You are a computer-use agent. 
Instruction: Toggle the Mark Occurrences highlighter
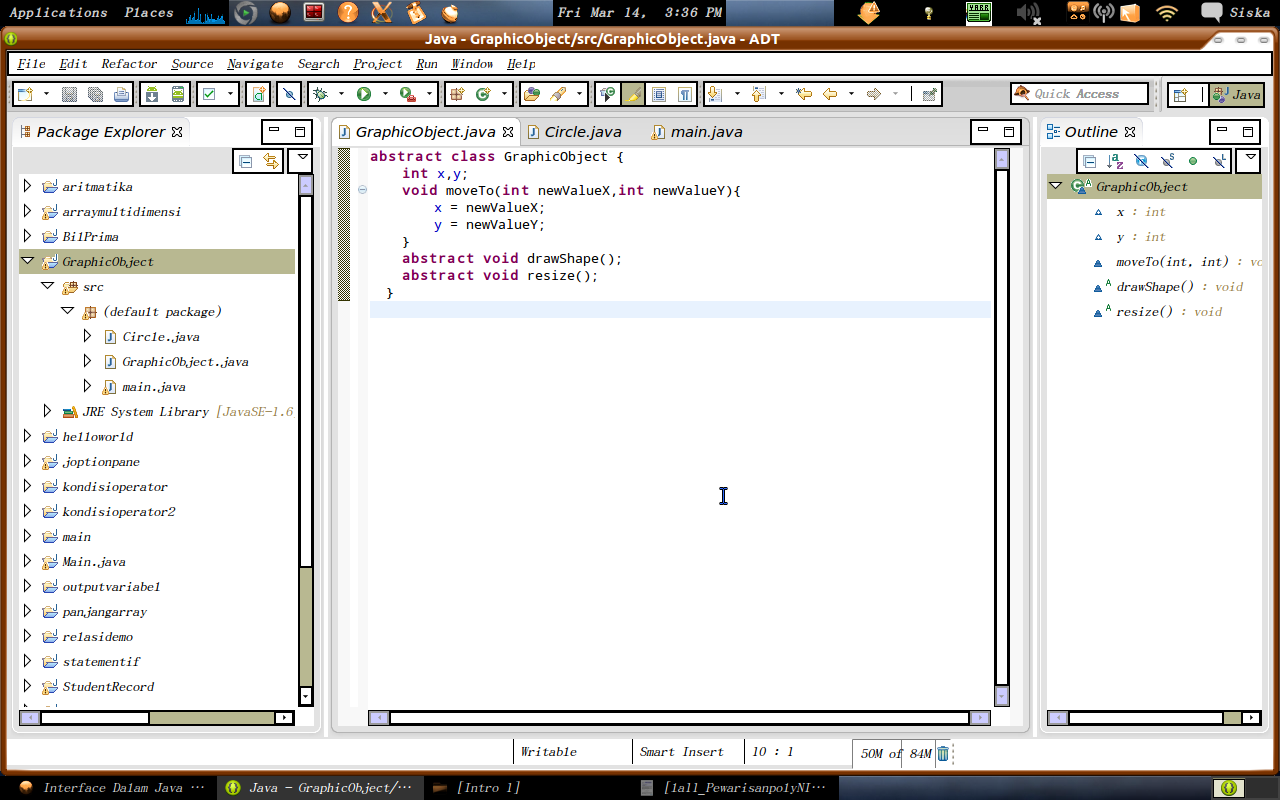pos(633,94)
